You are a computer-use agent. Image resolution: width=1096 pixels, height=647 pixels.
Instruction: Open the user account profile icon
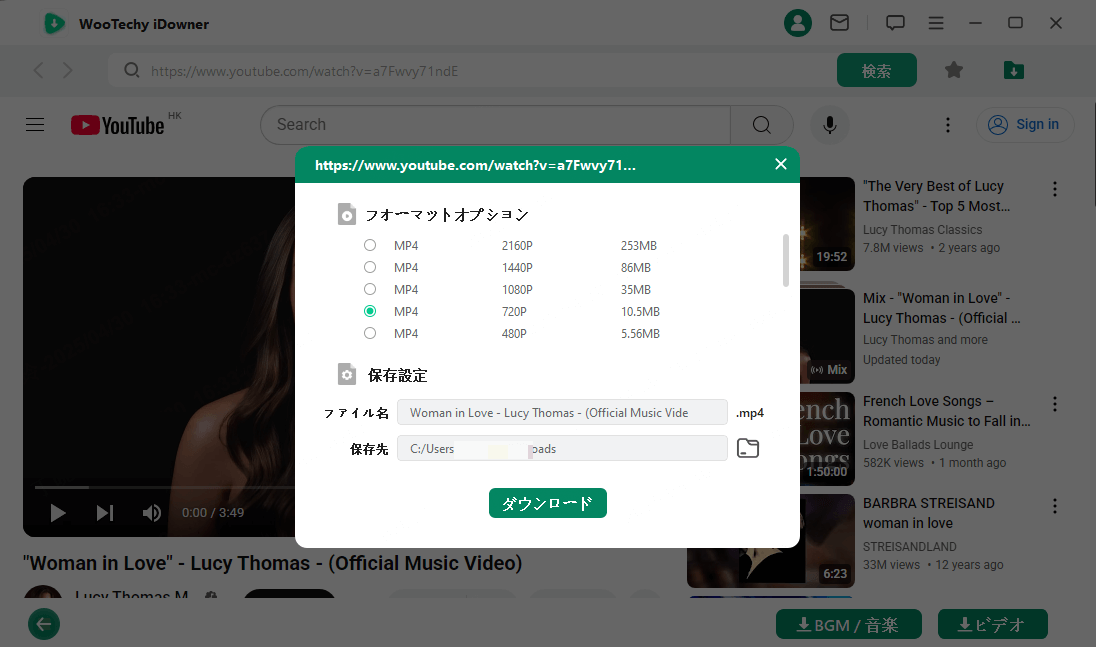(x=798, y=23)
